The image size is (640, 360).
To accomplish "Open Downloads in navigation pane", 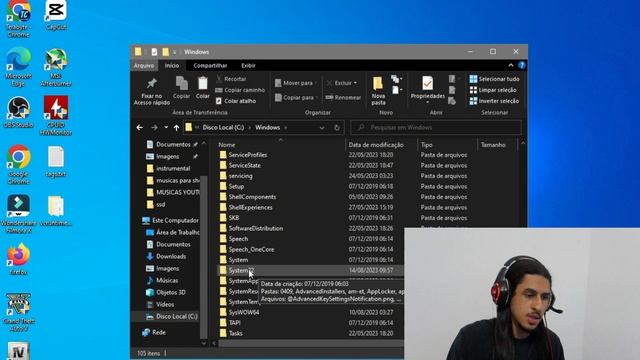I will [166, 256].
